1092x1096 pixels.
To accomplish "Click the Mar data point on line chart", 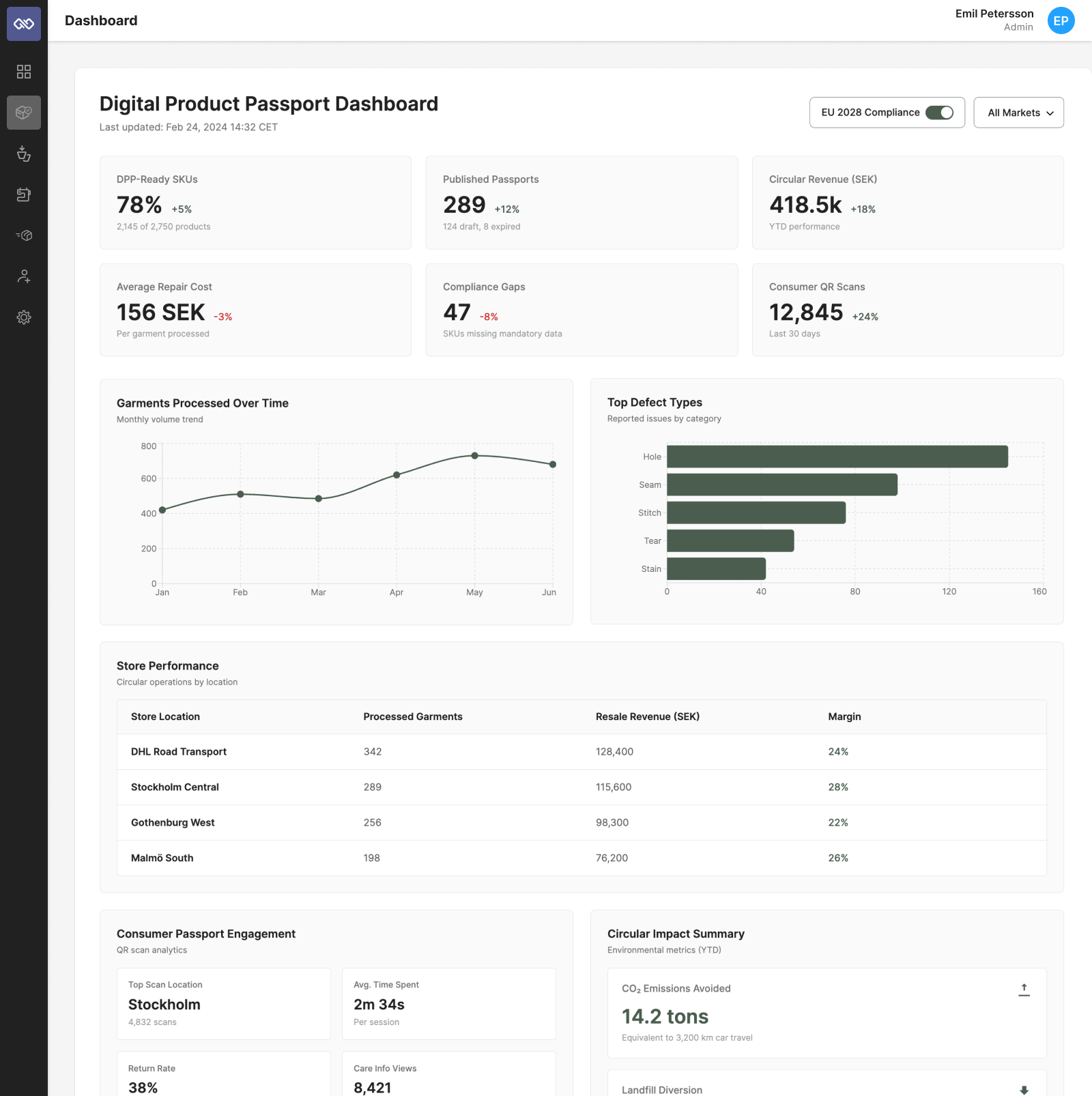I will 319,499.
